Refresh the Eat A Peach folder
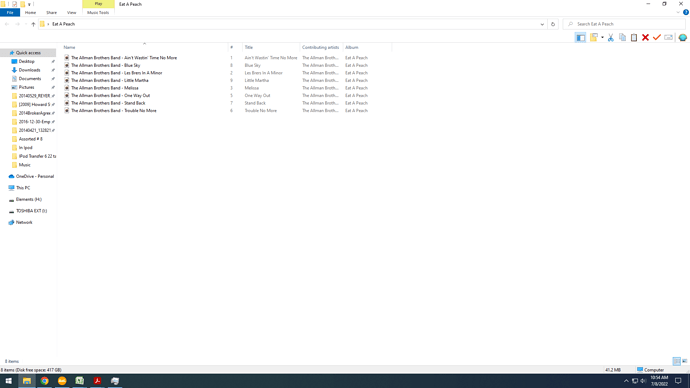 [553, 24]
